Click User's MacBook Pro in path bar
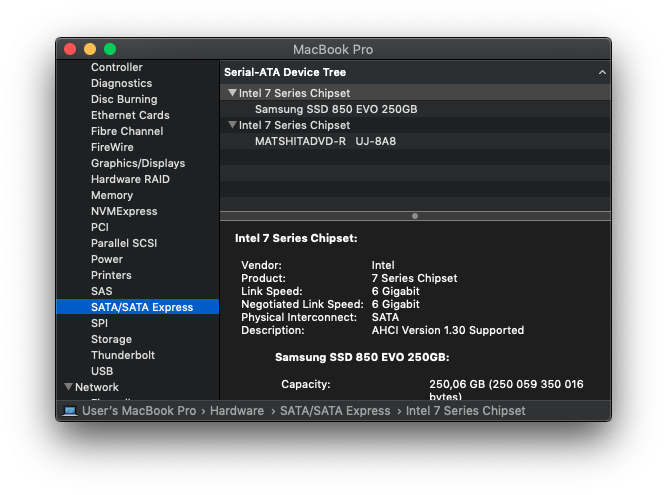 click(139, 411)
